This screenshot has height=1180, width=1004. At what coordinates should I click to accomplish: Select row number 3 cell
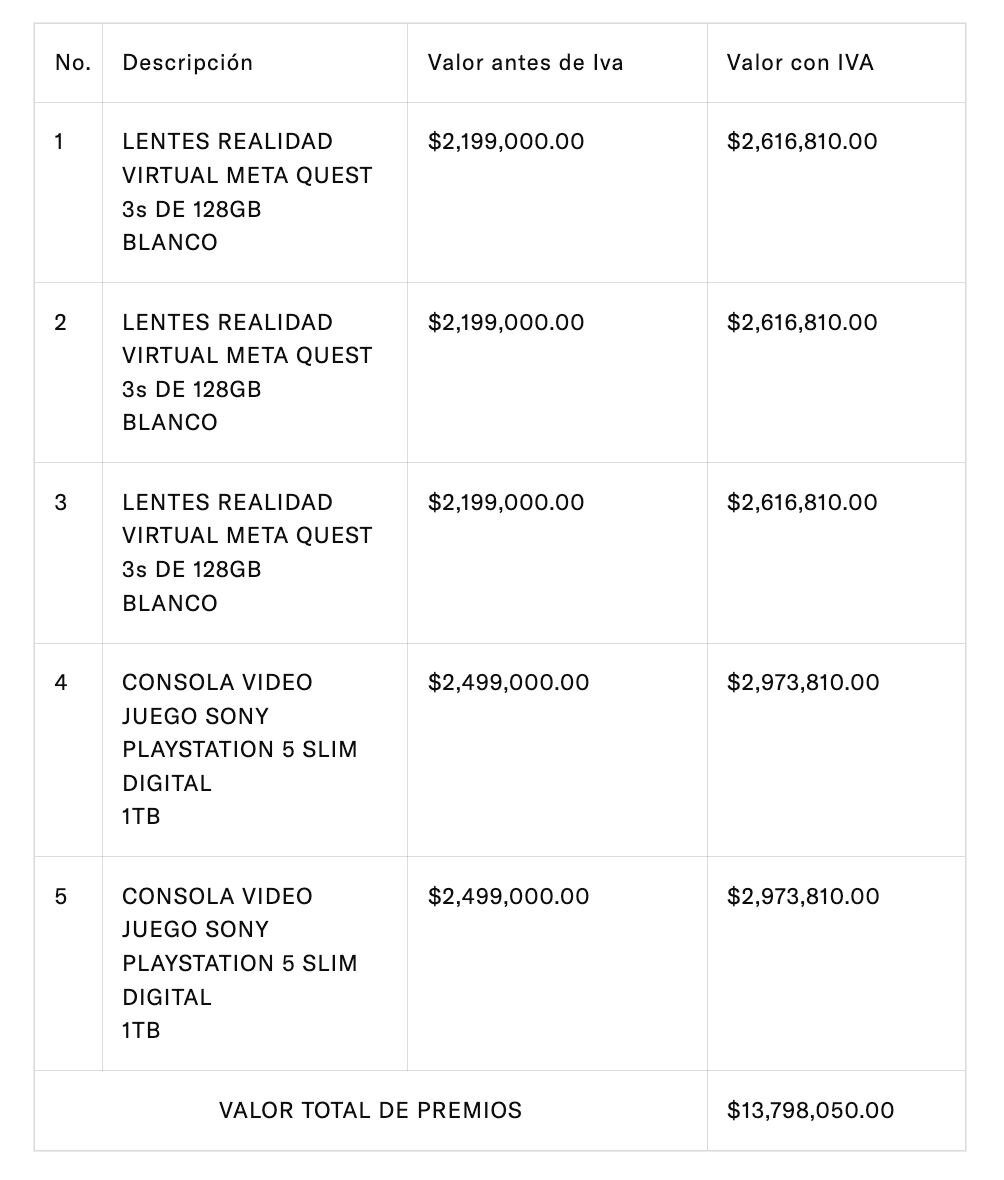click(60, 502)
